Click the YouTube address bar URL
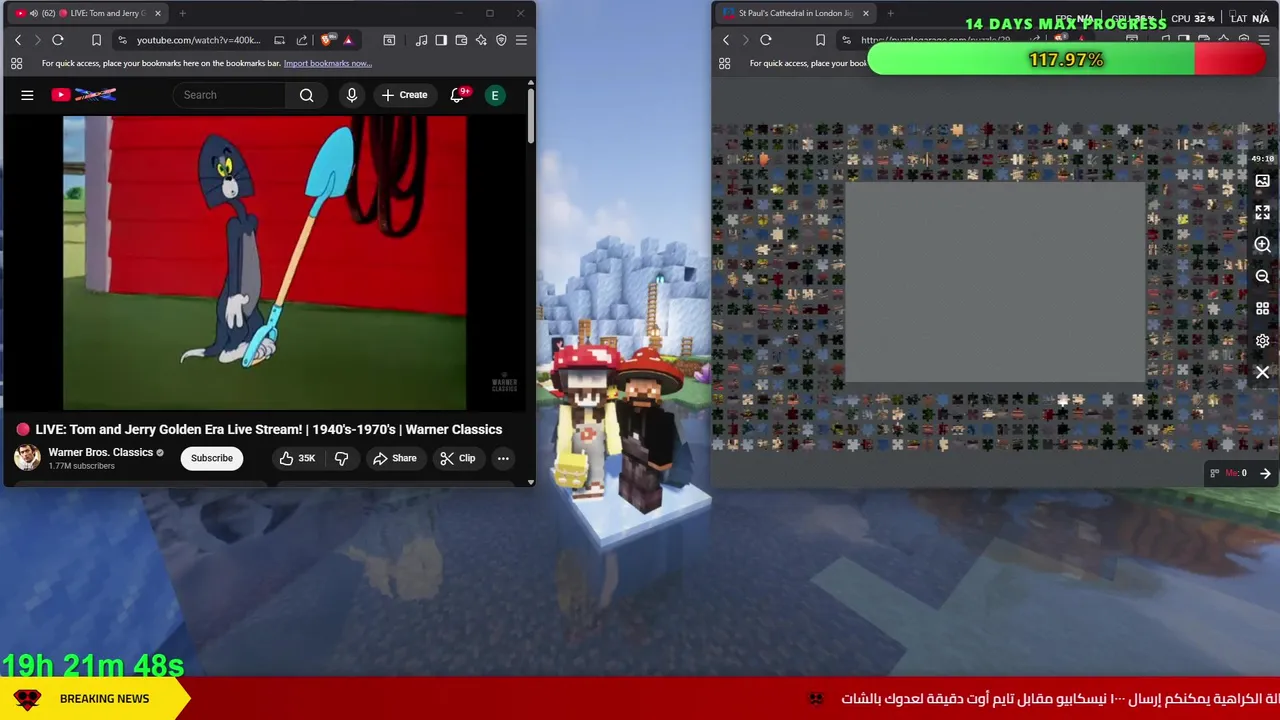Screen dimensions: 1280x720 pyautogui.click(x=198, y=40)
